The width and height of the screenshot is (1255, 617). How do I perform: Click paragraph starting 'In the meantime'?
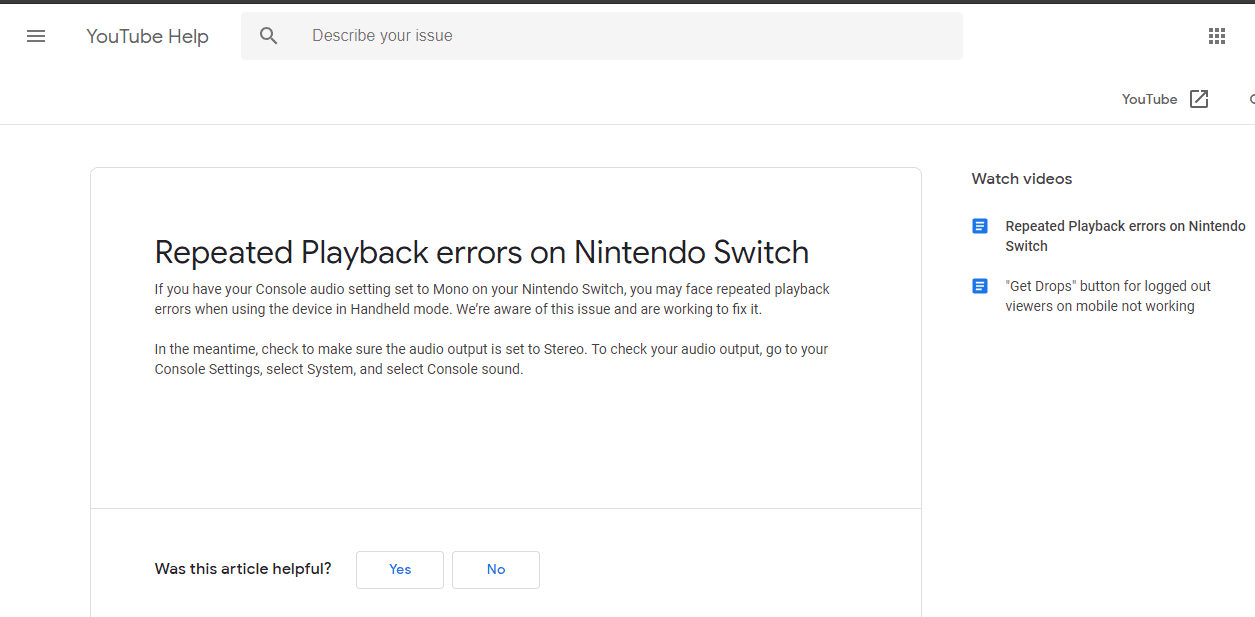pos(491,359)
